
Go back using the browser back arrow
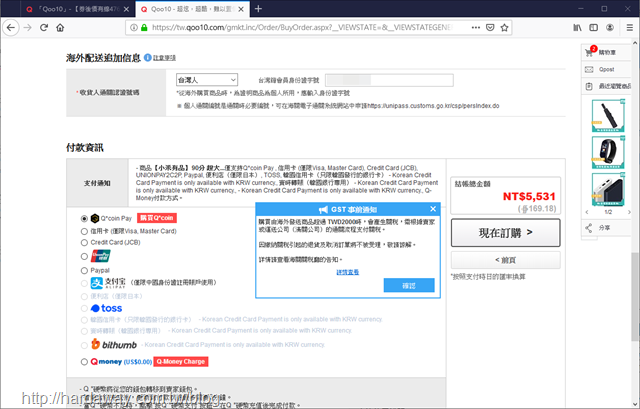[x=11, y=28]
